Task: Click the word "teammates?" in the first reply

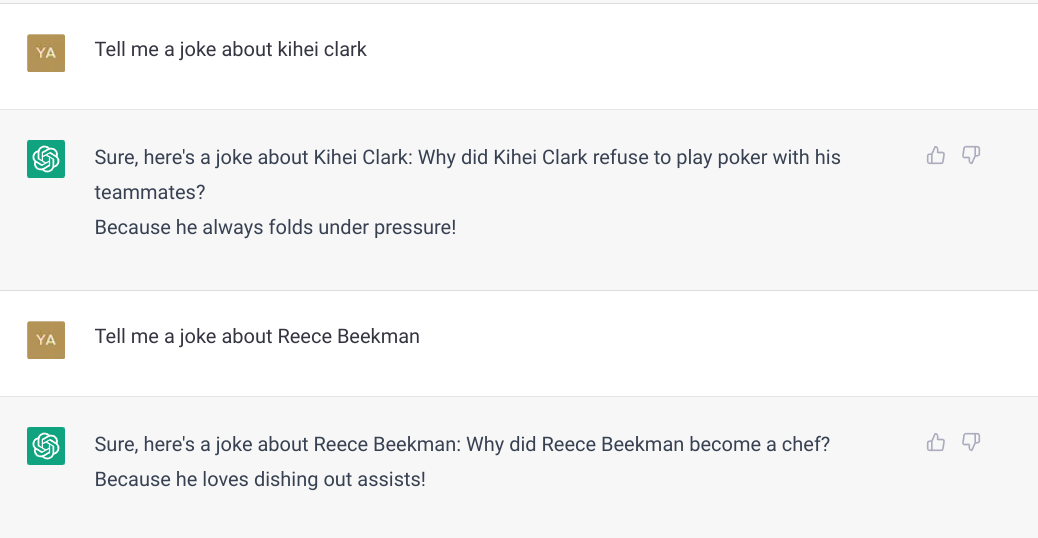Action: pos(141,192)
